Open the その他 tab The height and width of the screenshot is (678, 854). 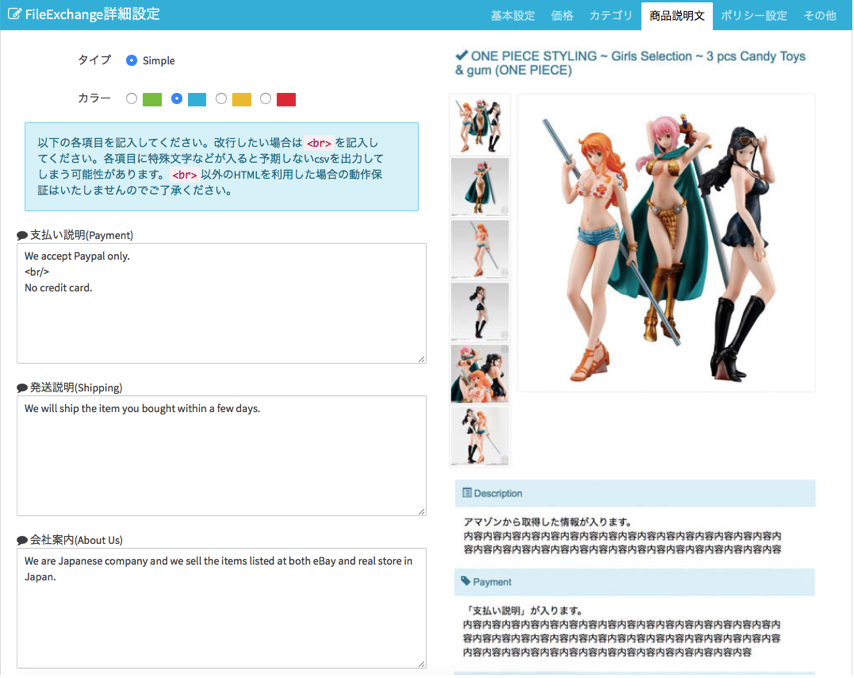[x=820, y=16]
